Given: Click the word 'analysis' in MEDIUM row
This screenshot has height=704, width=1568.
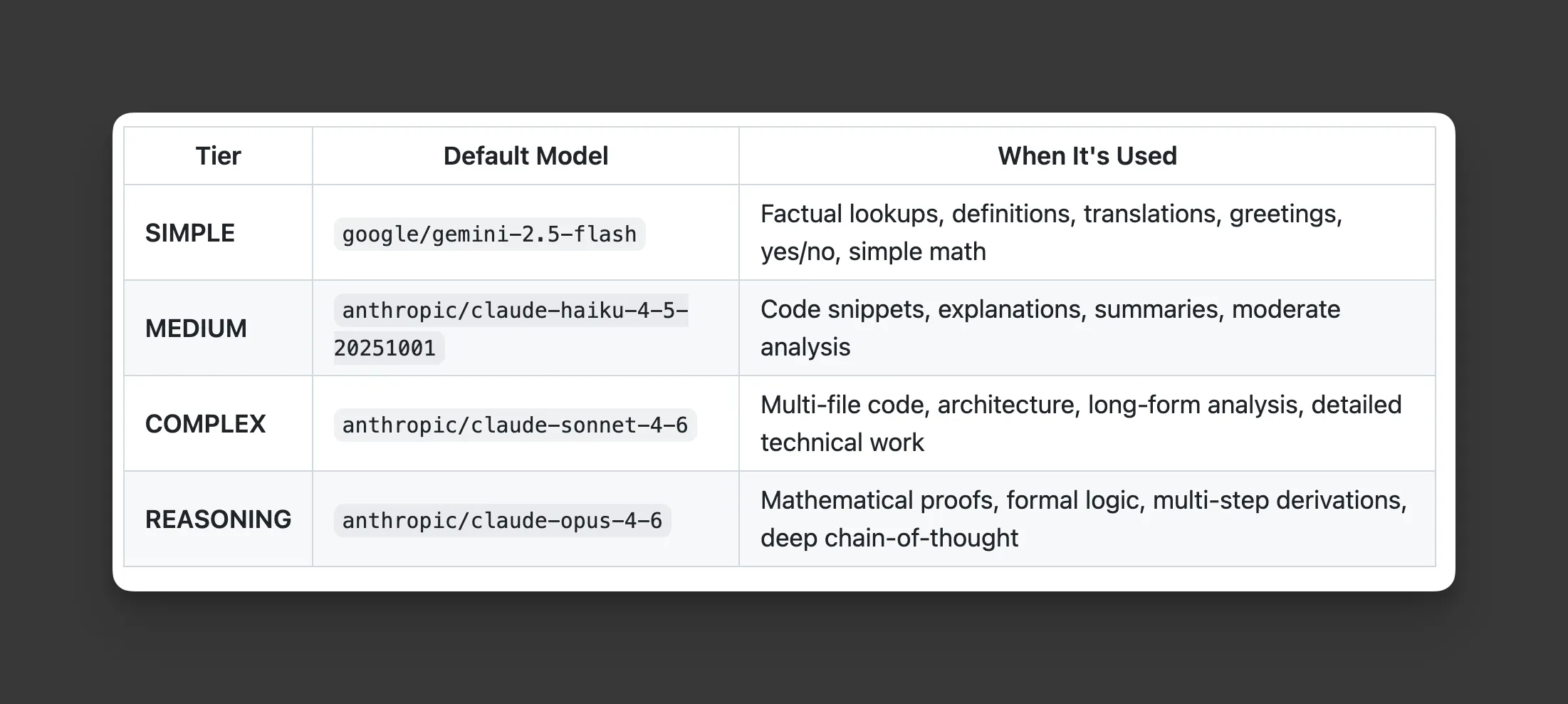Looking at the screenshot, I should (805, 348).
